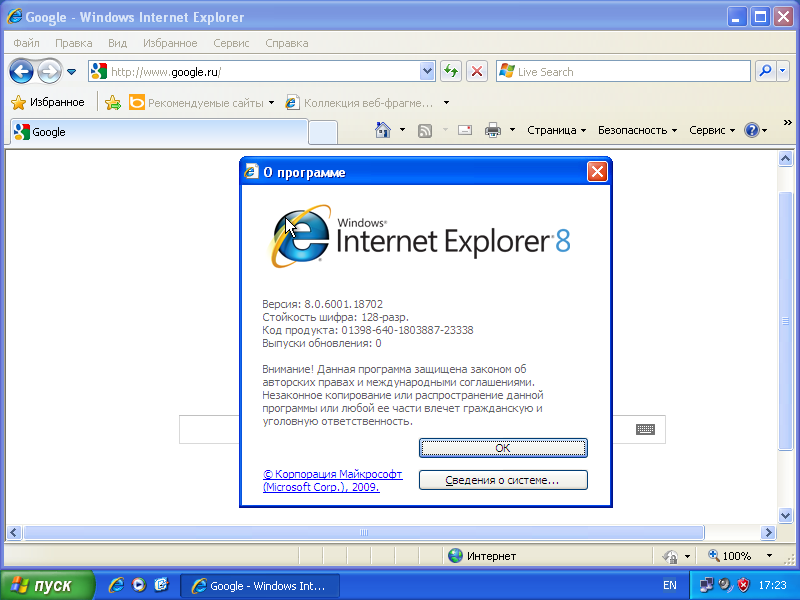Launch Internet Explorer from Quick Launch

(116, 585)
